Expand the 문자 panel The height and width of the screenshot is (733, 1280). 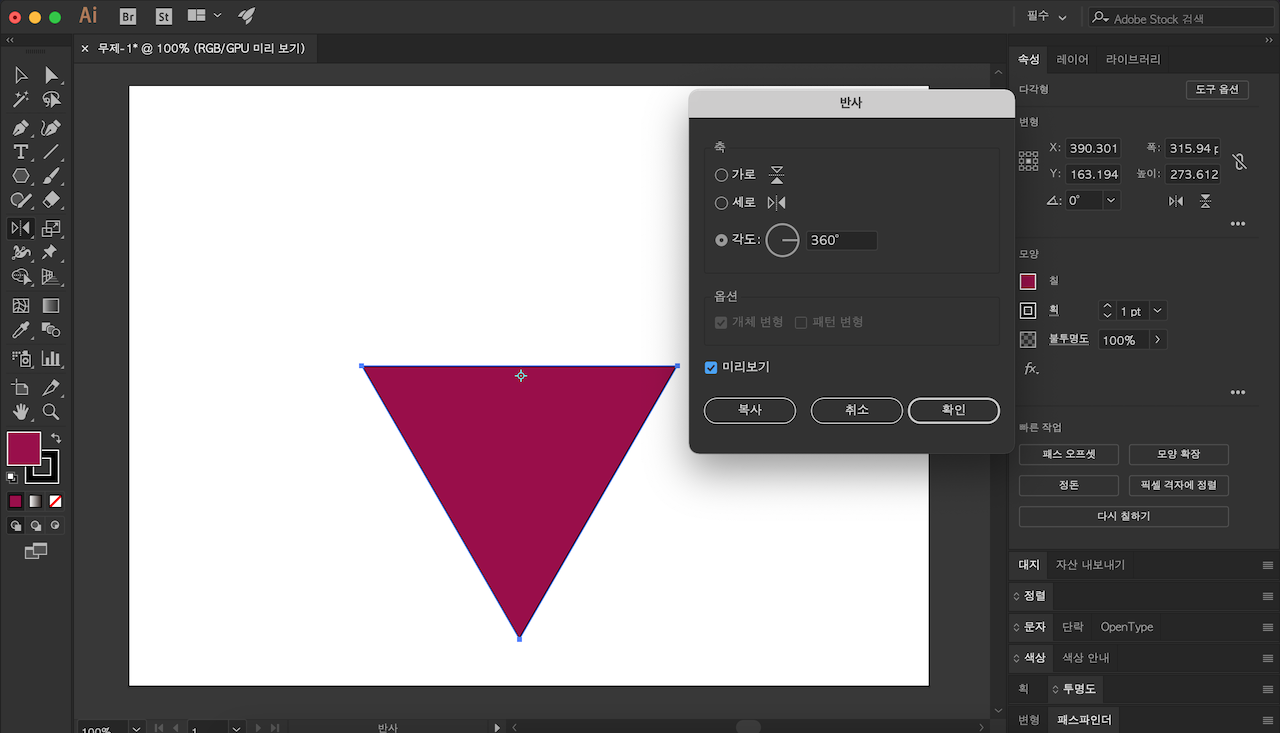click(x=1030, y=627)
